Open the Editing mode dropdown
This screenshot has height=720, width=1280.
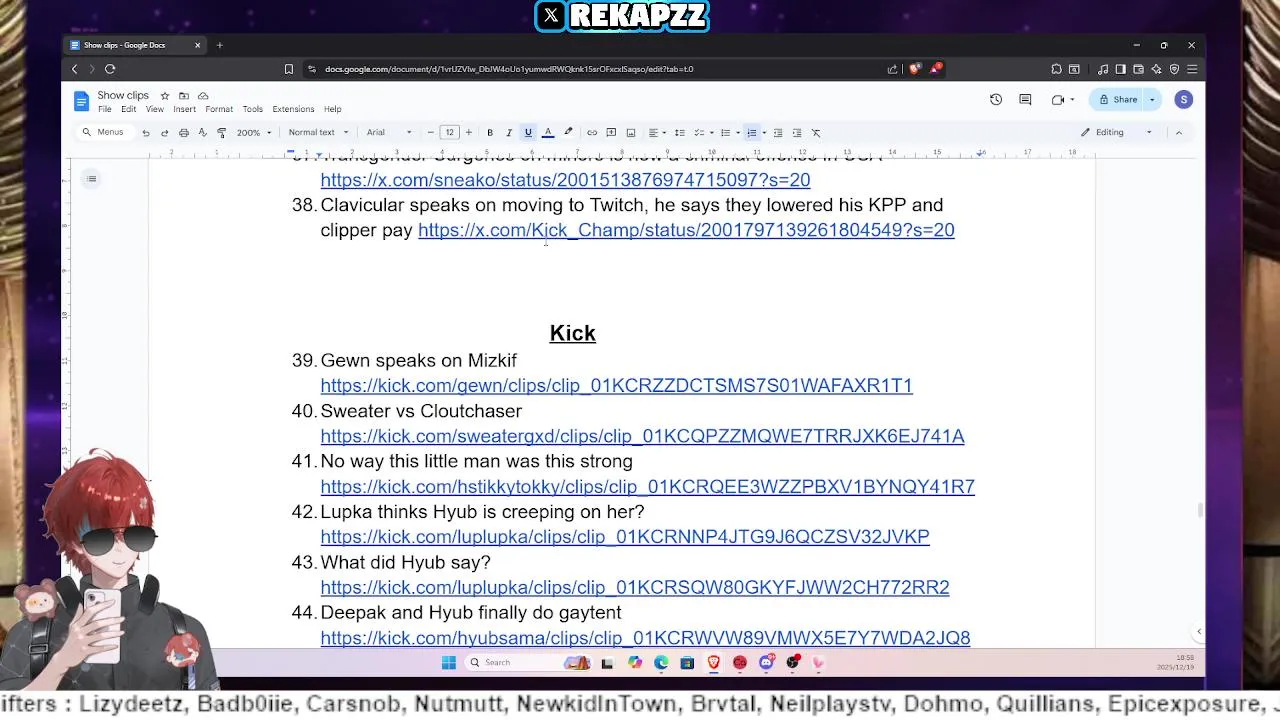[1116, 132]
